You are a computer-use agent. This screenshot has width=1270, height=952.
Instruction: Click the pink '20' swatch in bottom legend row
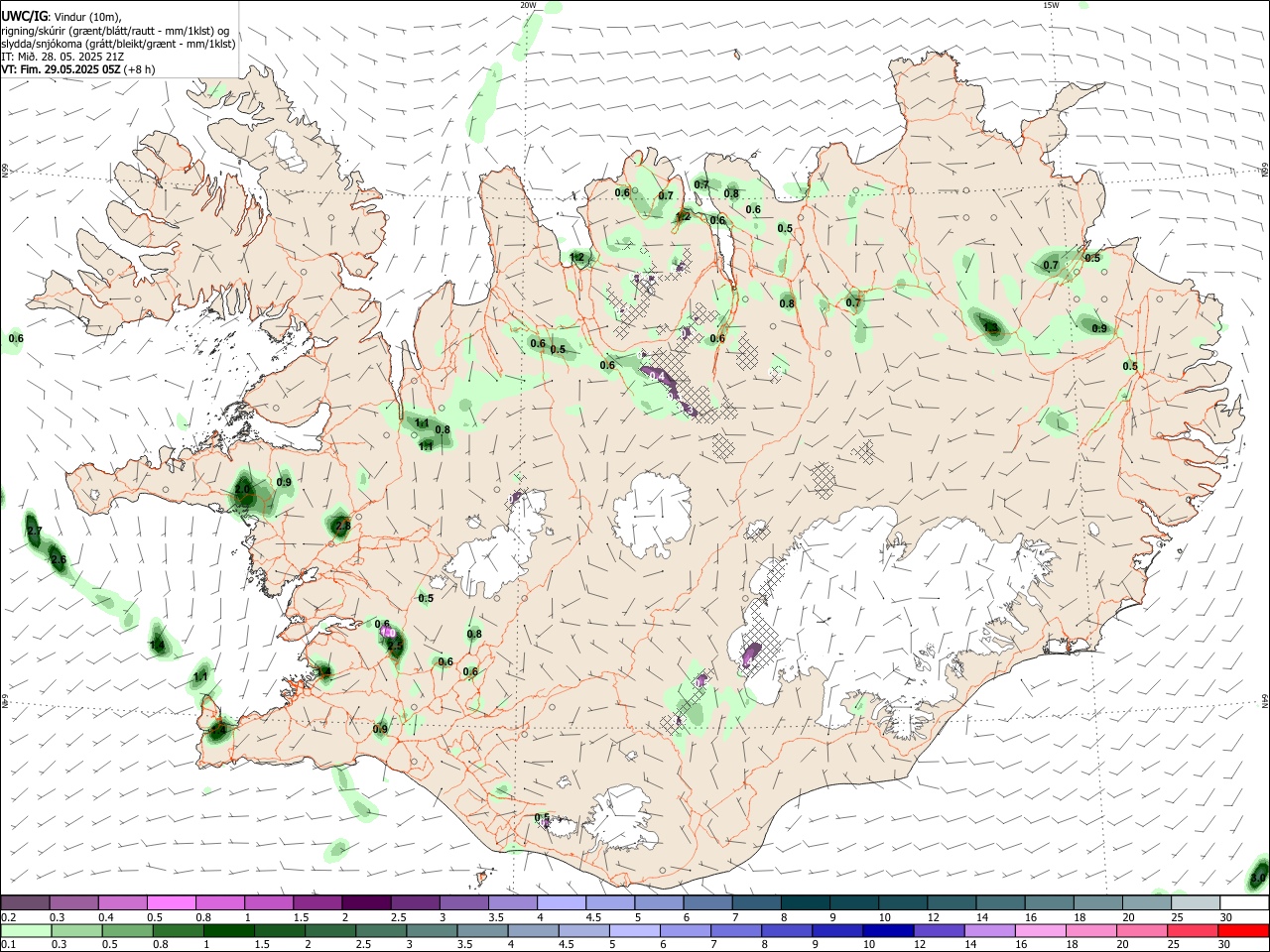pos(1141,930)
